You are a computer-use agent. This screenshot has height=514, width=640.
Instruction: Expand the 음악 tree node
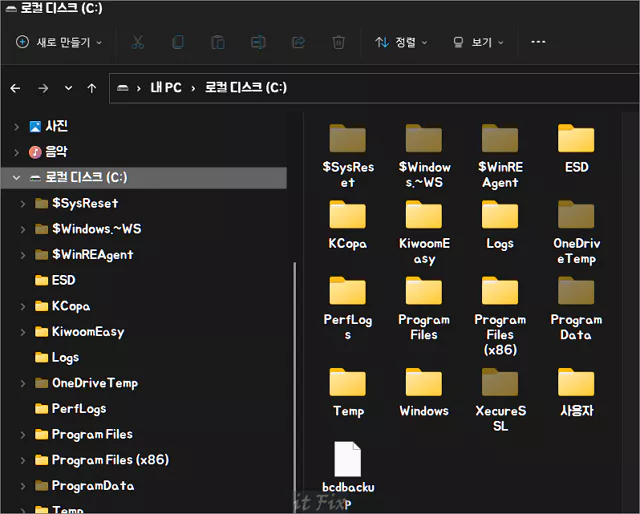[x=16, y=153]
